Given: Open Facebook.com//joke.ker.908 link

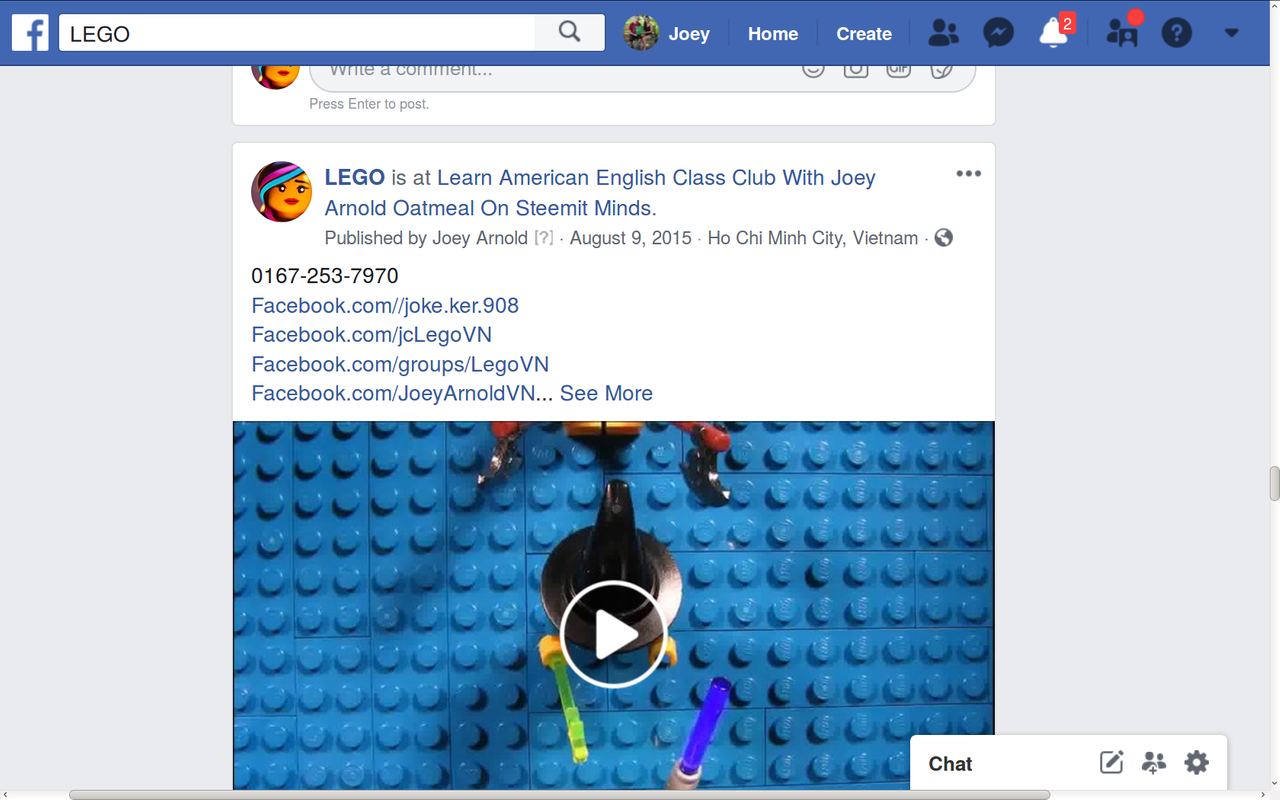Looking at the screenshot, I should click(x=385, y=305).
